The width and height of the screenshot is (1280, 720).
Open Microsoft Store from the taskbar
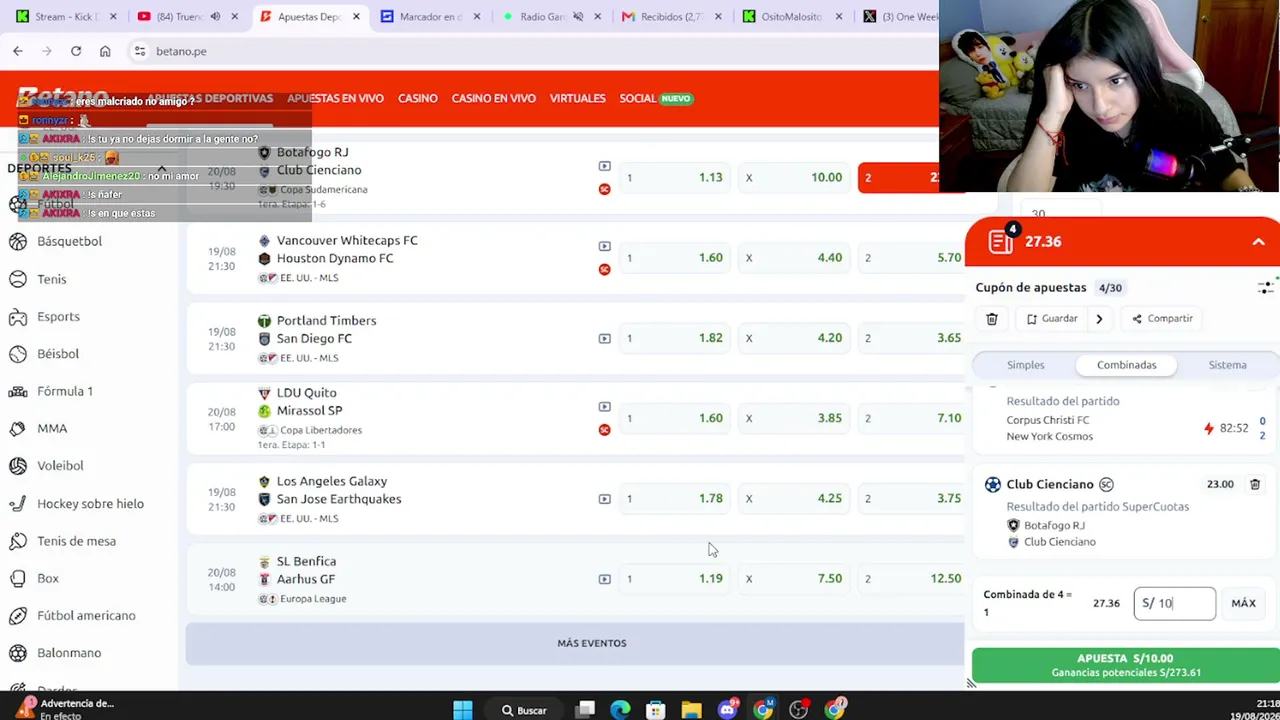pos(656,710)
